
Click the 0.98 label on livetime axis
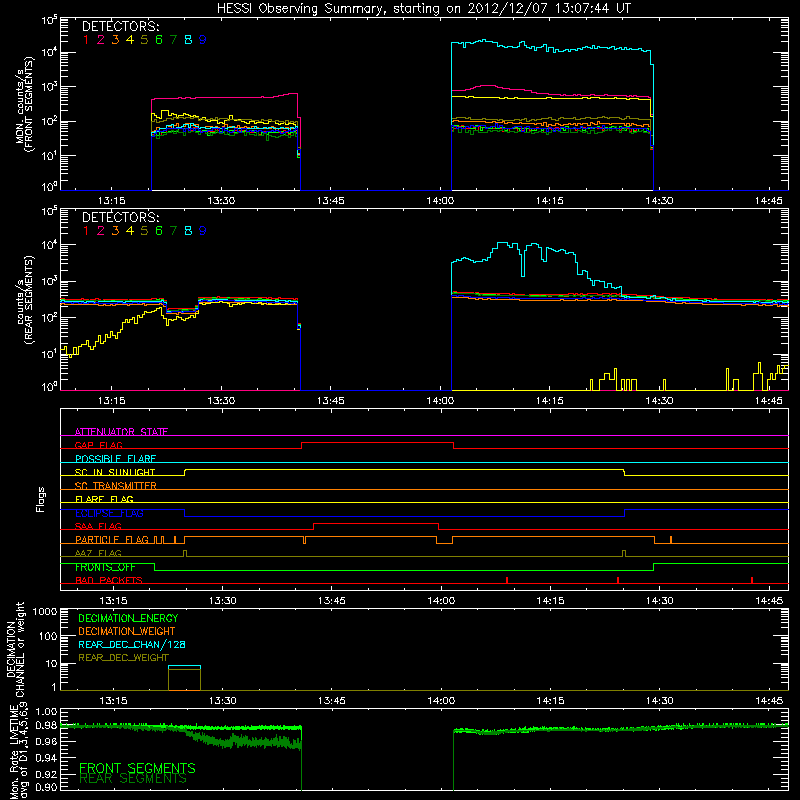coord(47,726)
